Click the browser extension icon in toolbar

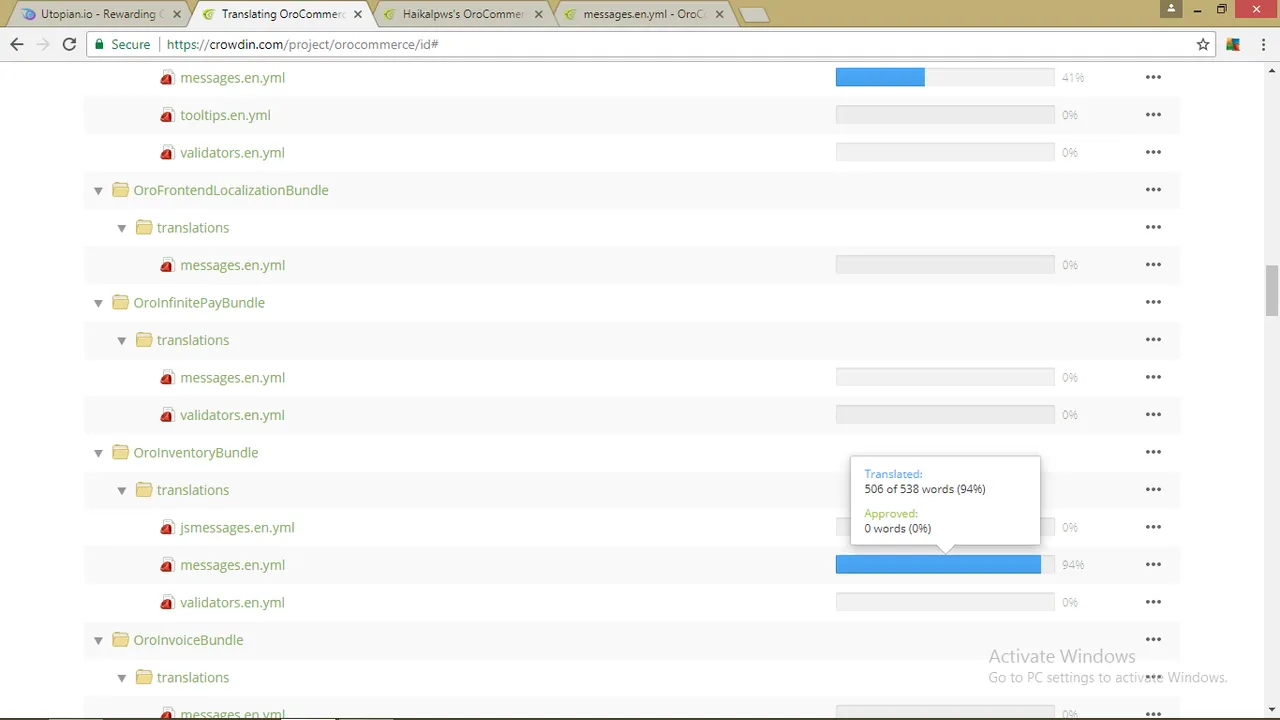pos(1233,44)
